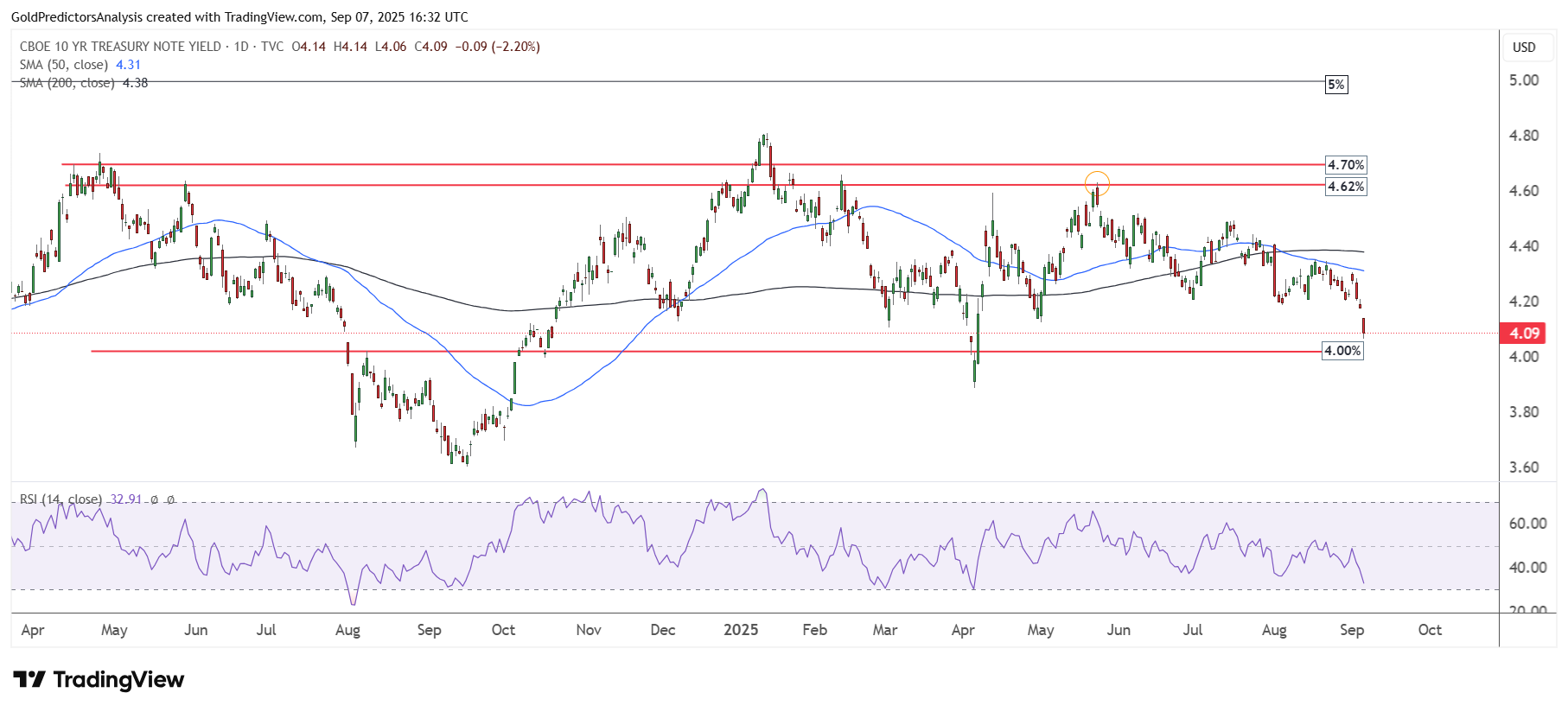1568x712 pixels.
Task: Click the 3.80 price axis value
Action: (1524, 412)
